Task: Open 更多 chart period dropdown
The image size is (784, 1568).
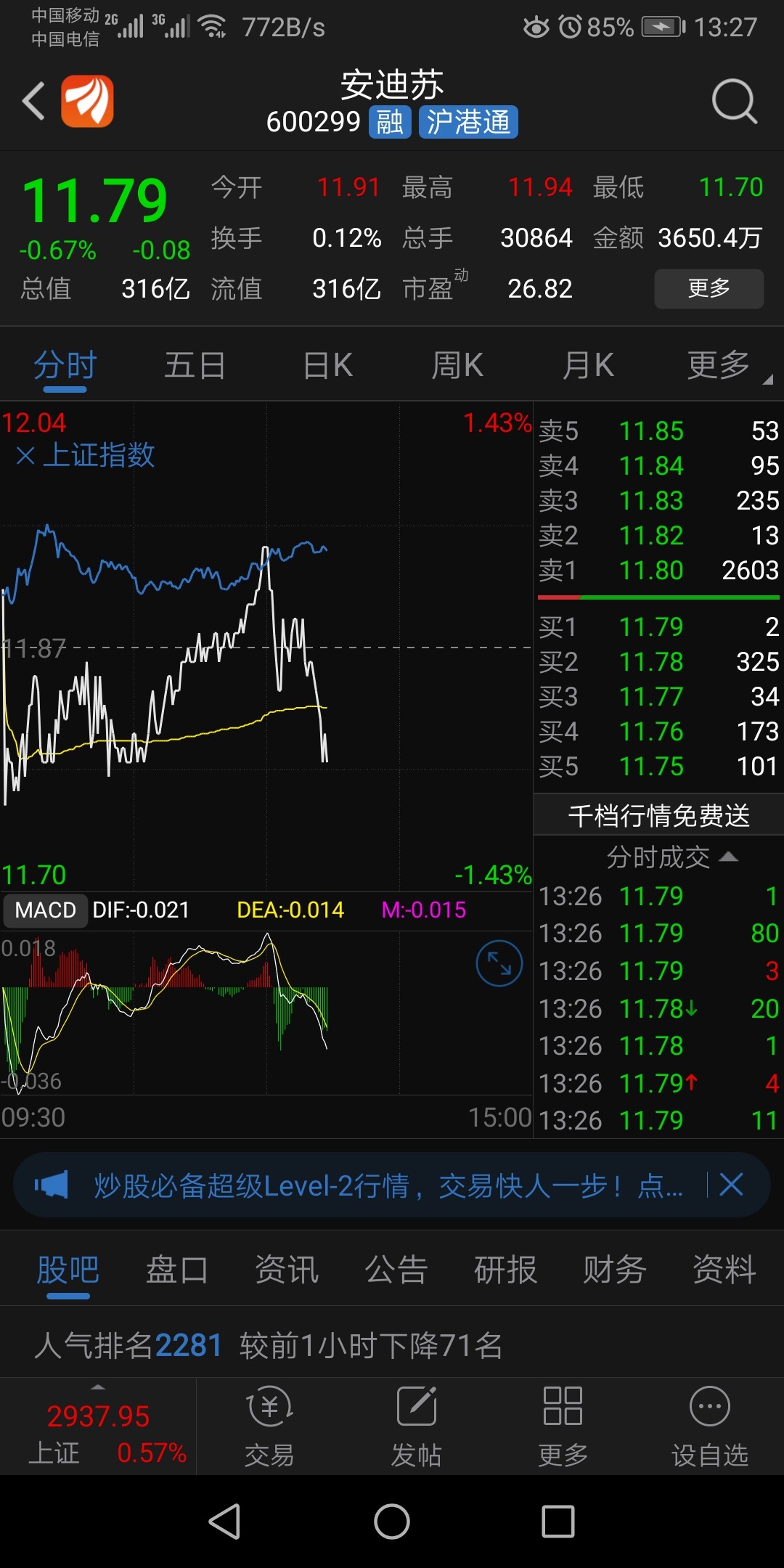Action: tap(728, 365)
